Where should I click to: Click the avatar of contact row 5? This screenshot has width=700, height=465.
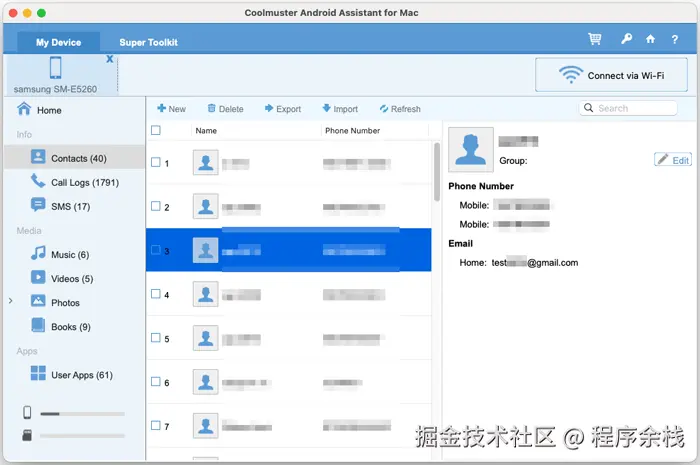click(x=205, y=338)
